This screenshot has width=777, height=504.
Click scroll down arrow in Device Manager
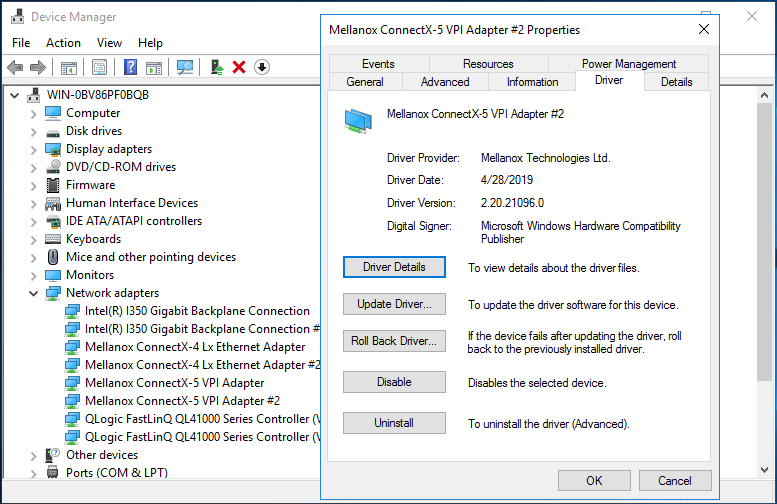click(764, 470)
